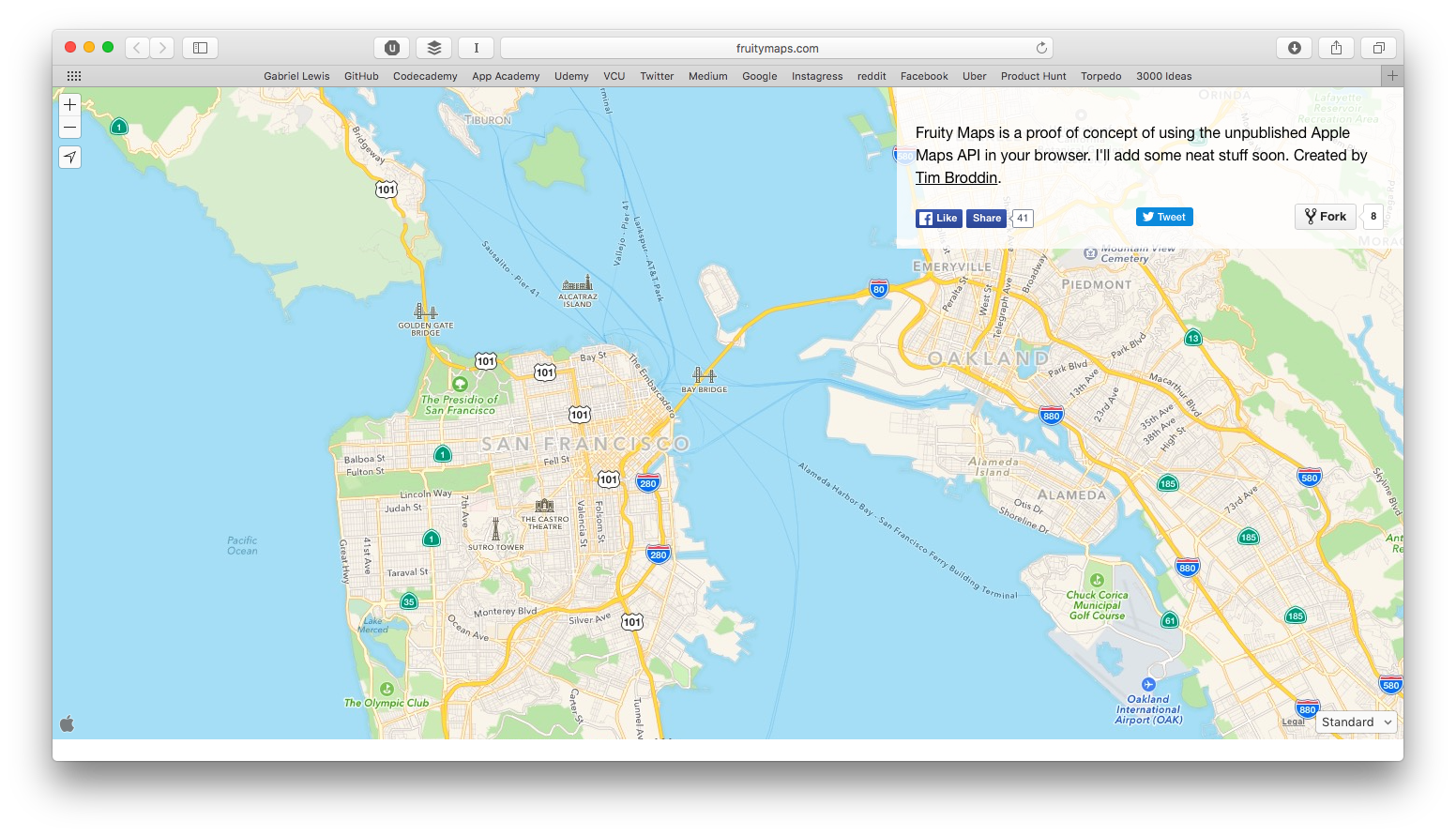Click the Facebook Like button

[939, 219]
